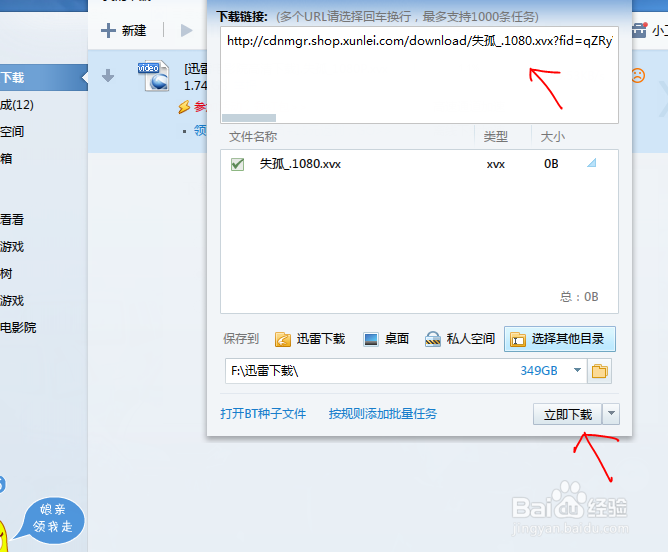This screenshot has height=552, width=668.
Task: Open folder browse icon next to path
Action: point(599,371)
